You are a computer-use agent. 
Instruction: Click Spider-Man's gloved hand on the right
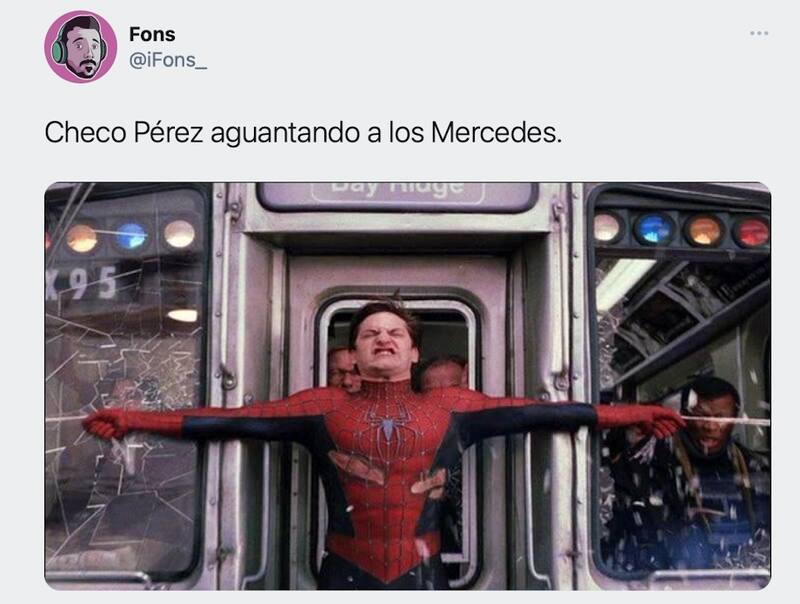[x=659, y=421]
